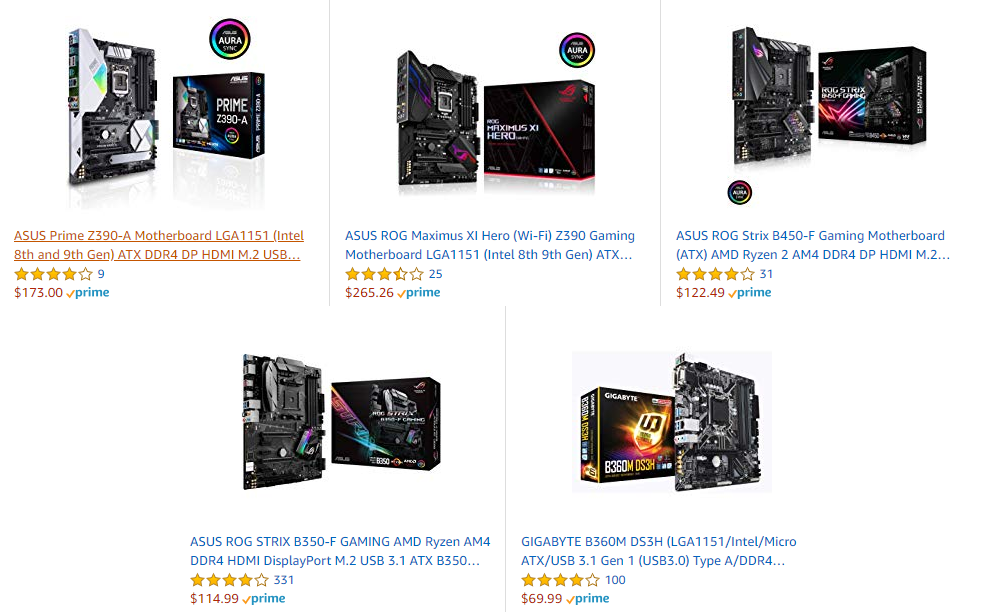Image resolution: width=988 pixels, height=612 pixels.
Task: View star rating of Strix B450-F
Action: point(715,274)
